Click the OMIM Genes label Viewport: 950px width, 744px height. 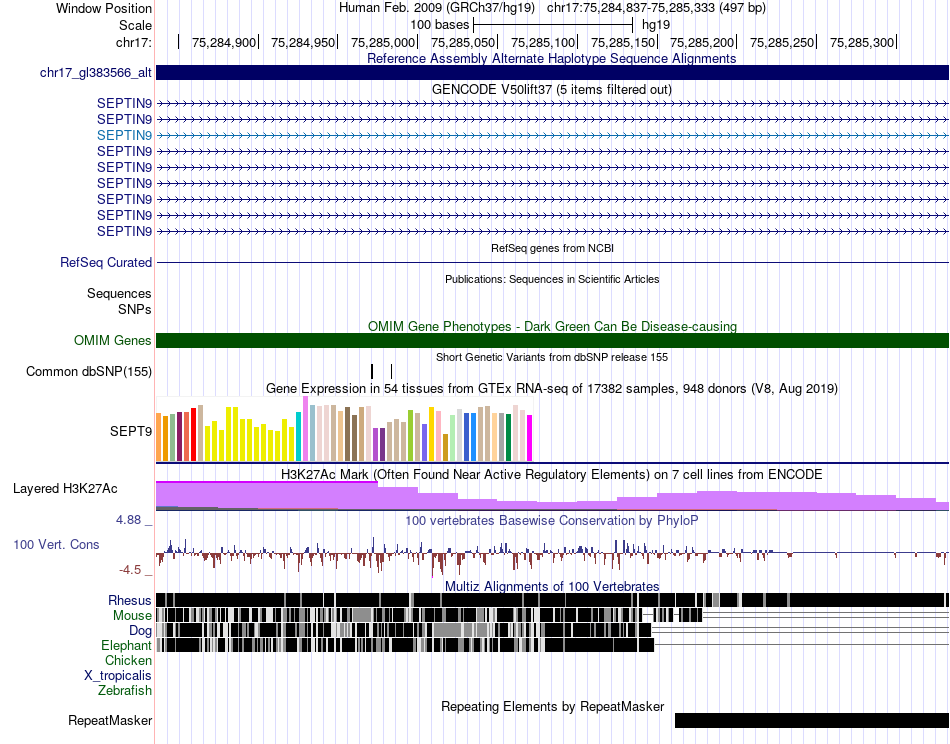(x=113, y=340)
